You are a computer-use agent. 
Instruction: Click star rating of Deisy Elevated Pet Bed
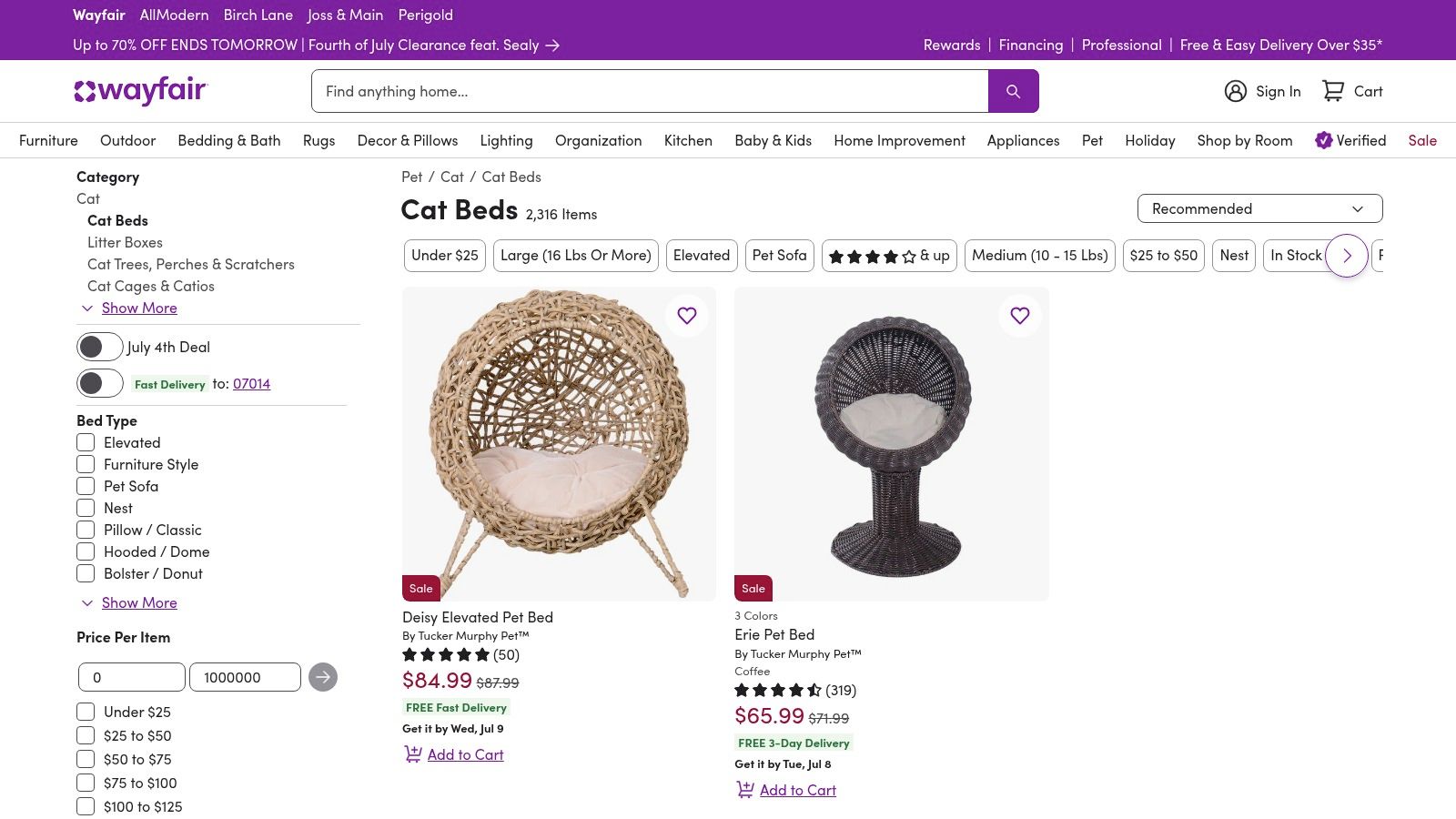[x=446, y=655]
